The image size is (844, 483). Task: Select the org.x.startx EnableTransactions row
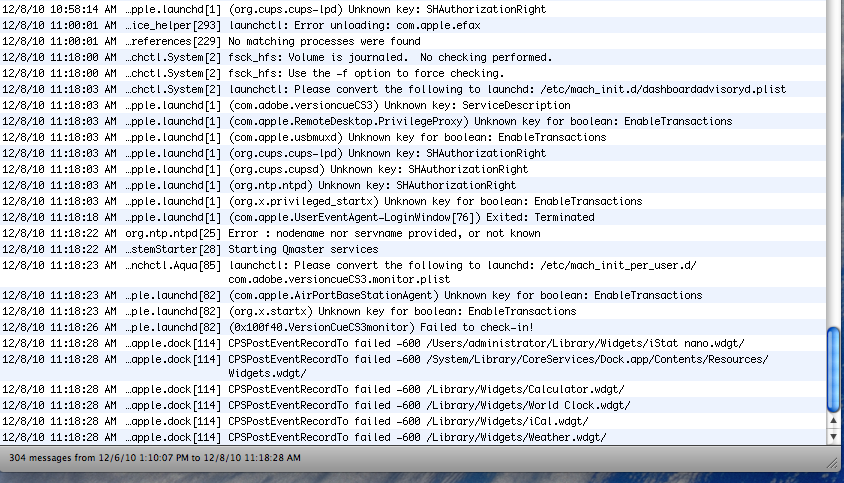point(413,311)
